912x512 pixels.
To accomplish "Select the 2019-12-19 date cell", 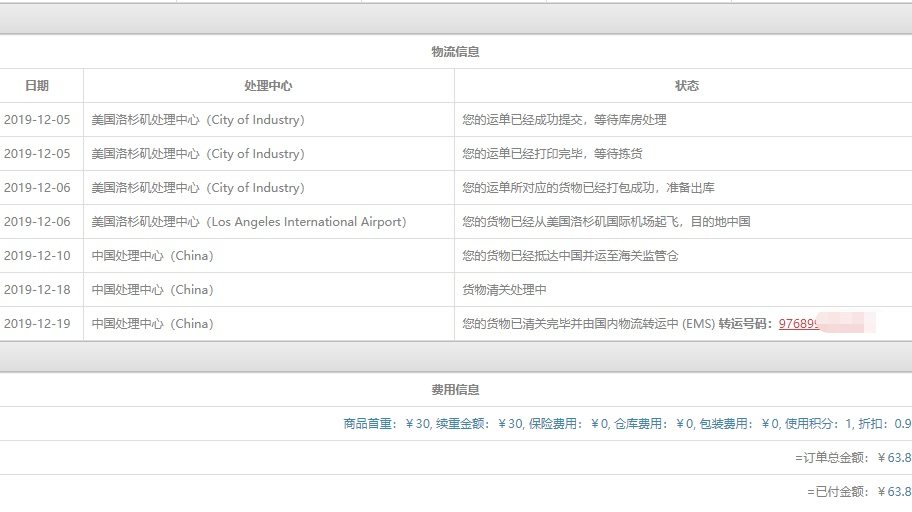I will (x=37, y=323).
